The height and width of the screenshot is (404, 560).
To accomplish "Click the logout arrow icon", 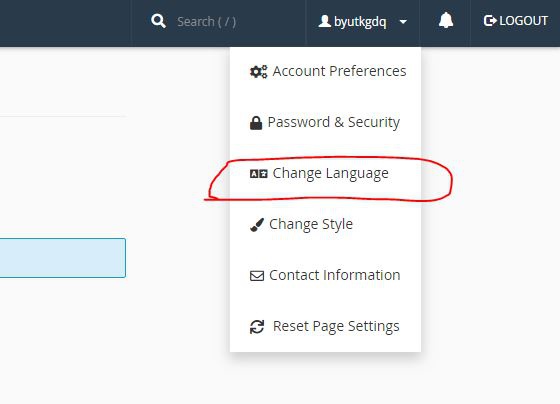I will [490, 21].
